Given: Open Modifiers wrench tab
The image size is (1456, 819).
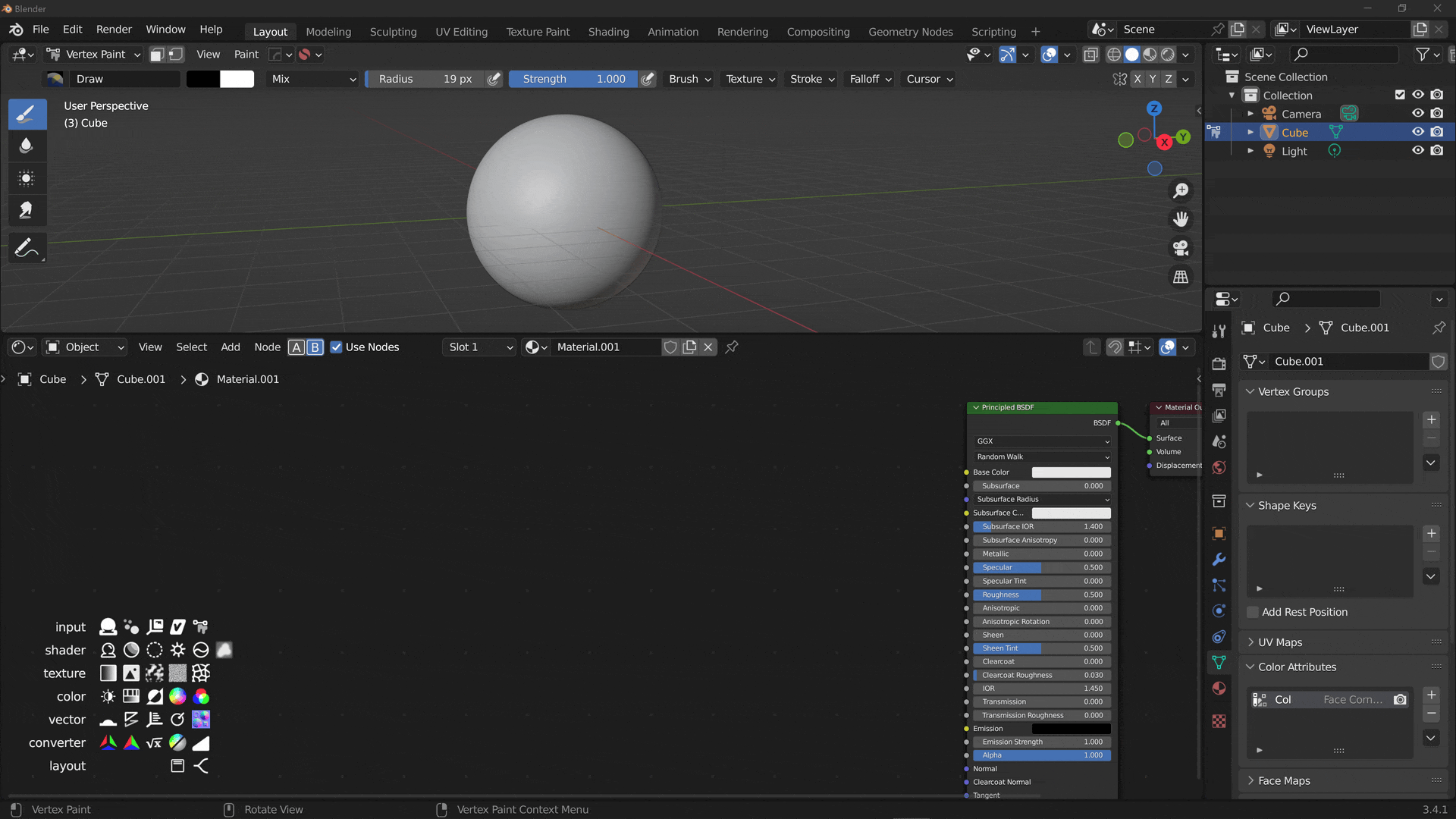Looking at the screenshot, I should pos(1219,560).
